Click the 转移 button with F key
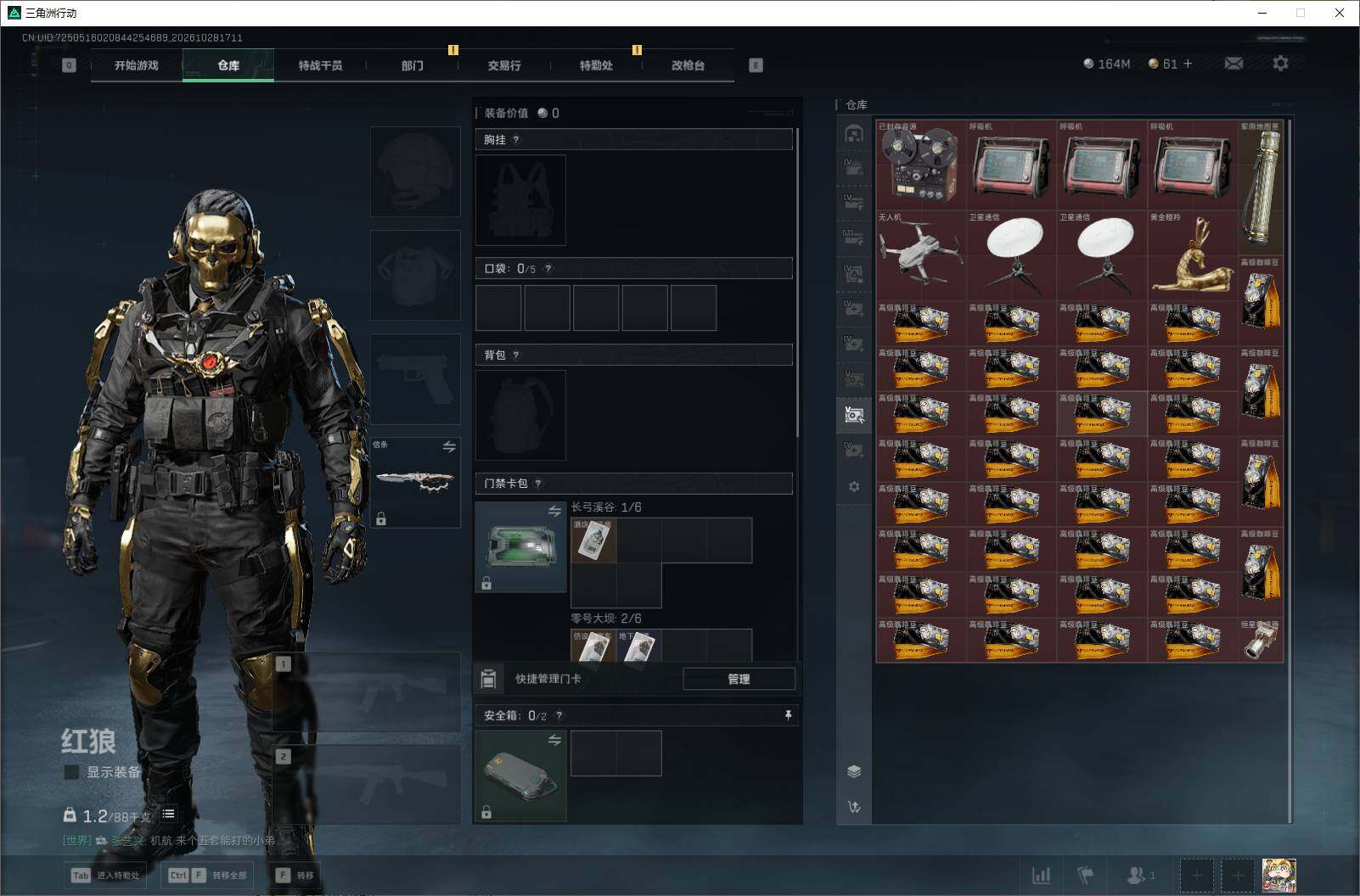 [295, 875]
